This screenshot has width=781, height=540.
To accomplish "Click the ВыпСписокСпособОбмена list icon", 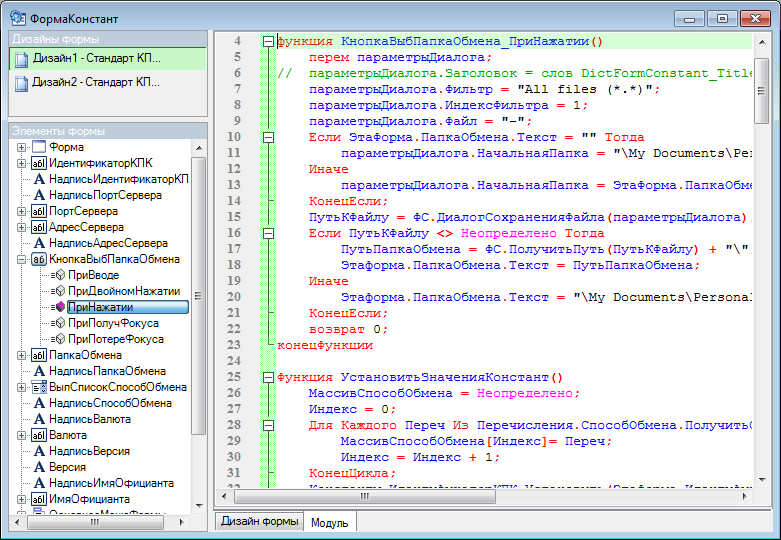I will 39,387.
